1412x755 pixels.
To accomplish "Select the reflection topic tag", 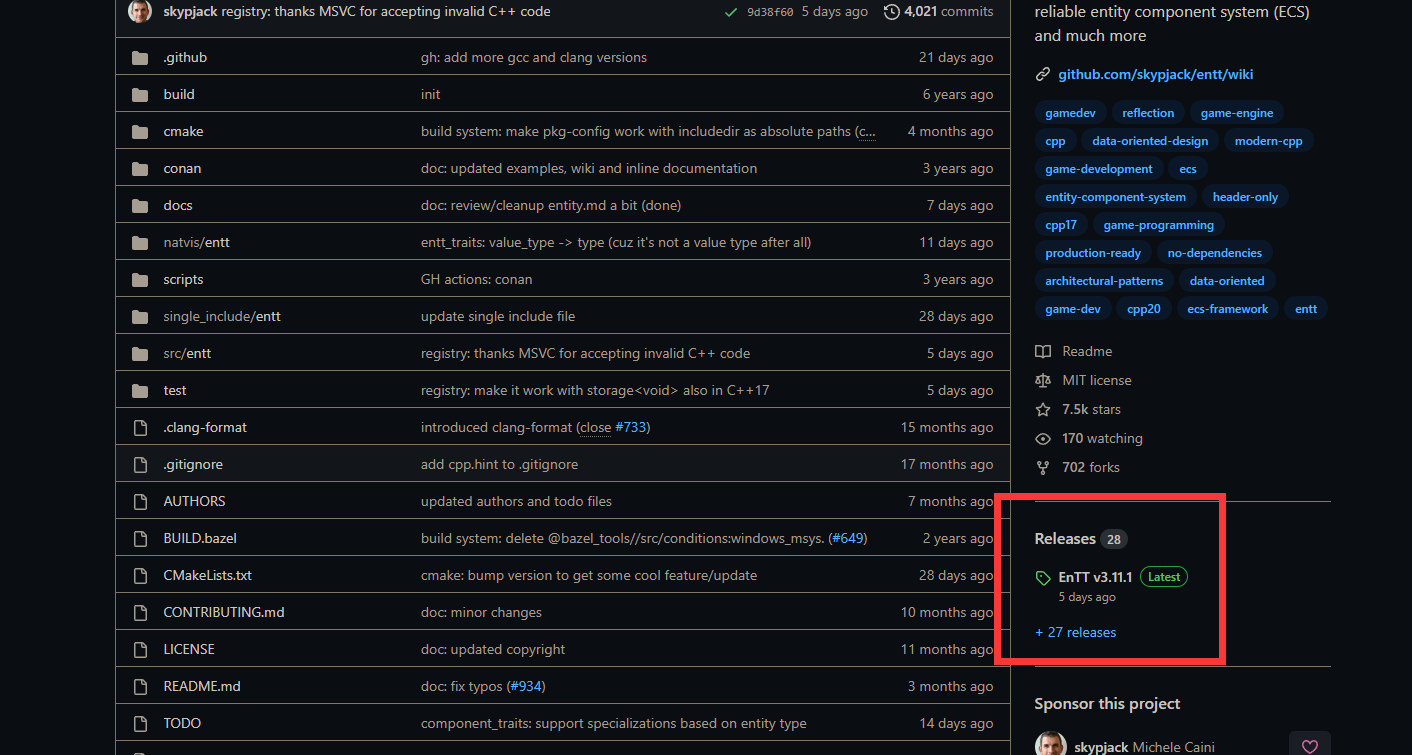I will pos(1148,113).
